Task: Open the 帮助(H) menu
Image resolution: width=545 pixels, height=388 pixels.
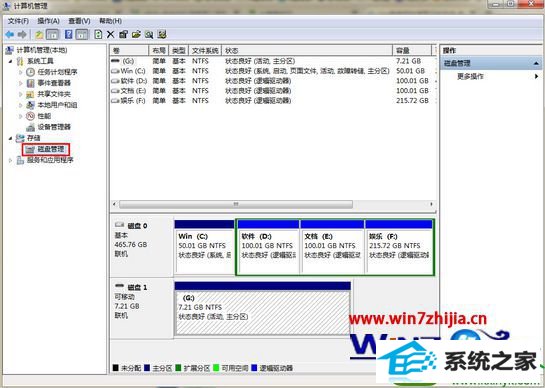Action: pyautogui.click(x=110, y=21)
